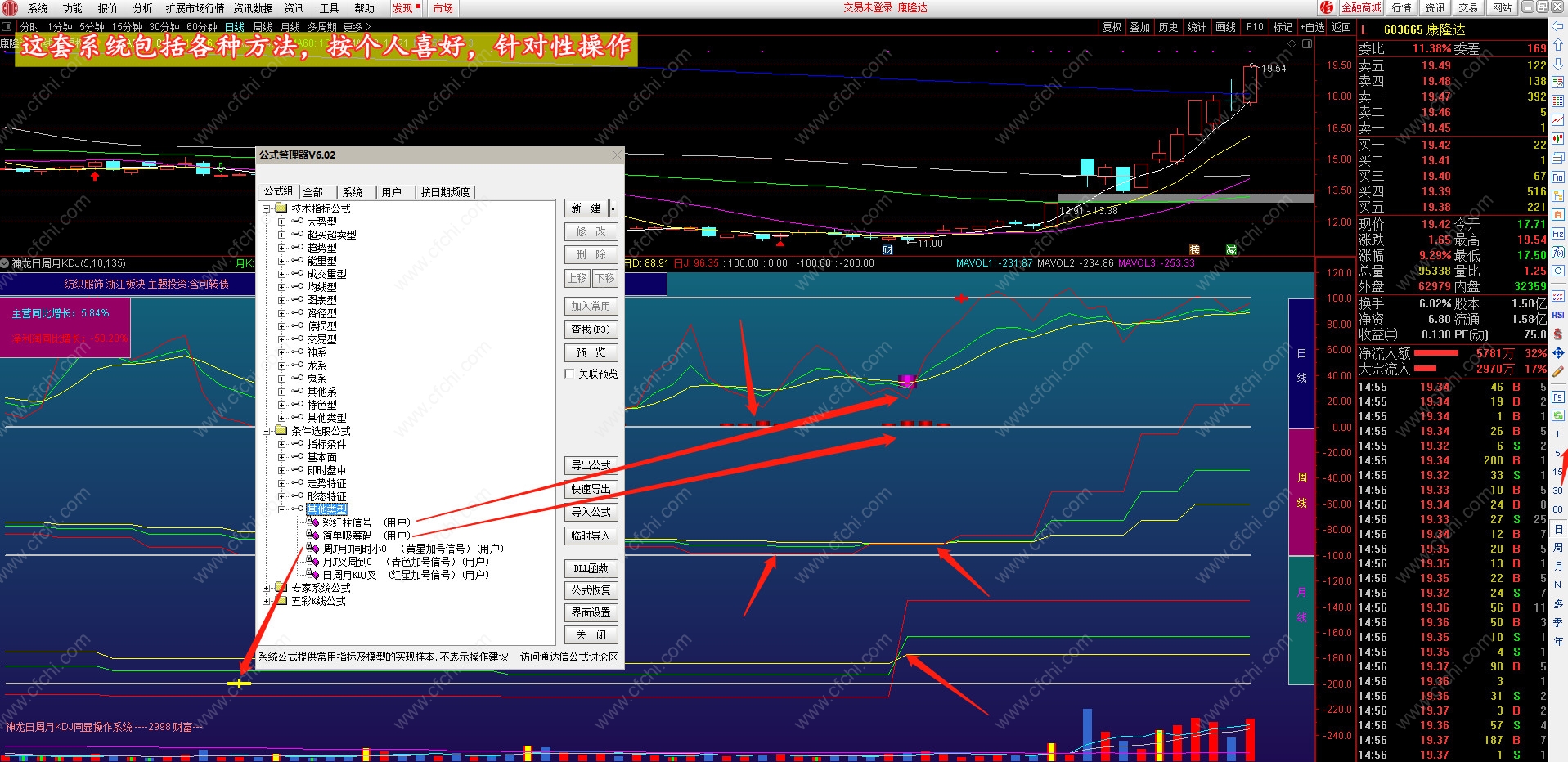Click the 新建 button
1568x762 pixels.
(586, 208)
